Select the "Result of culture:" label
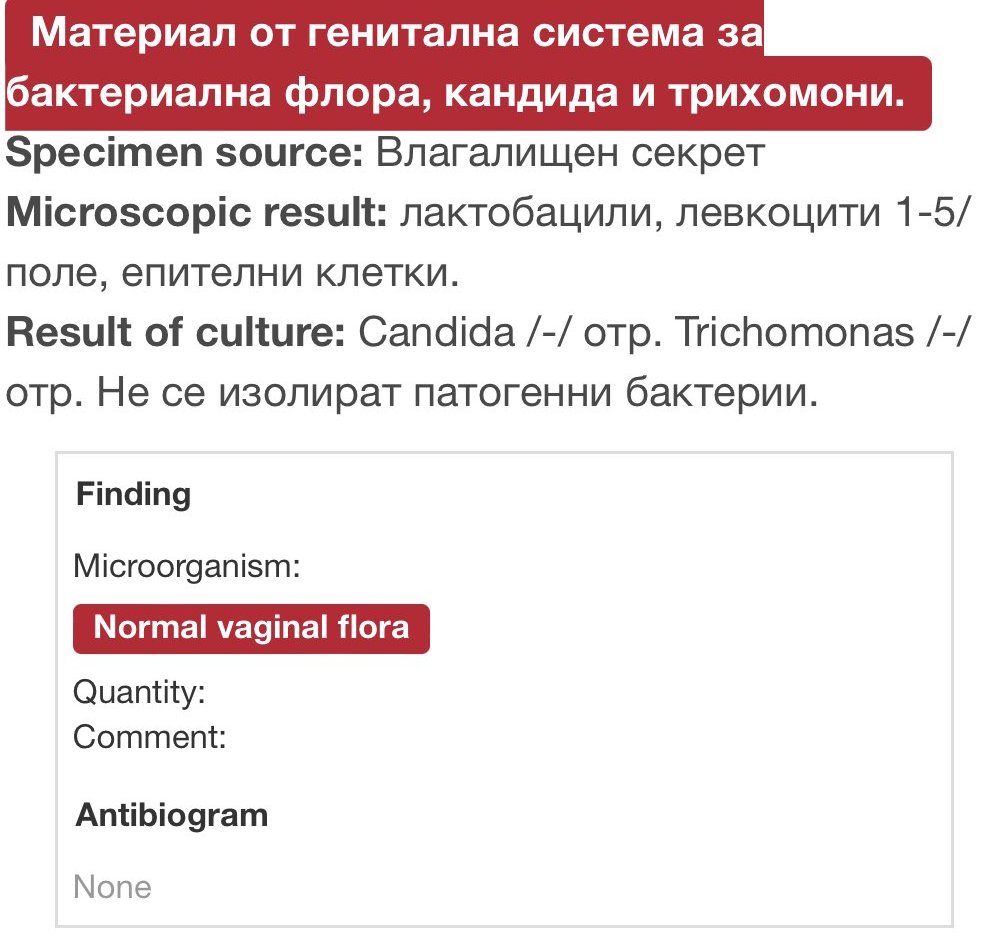 [175, 333]
